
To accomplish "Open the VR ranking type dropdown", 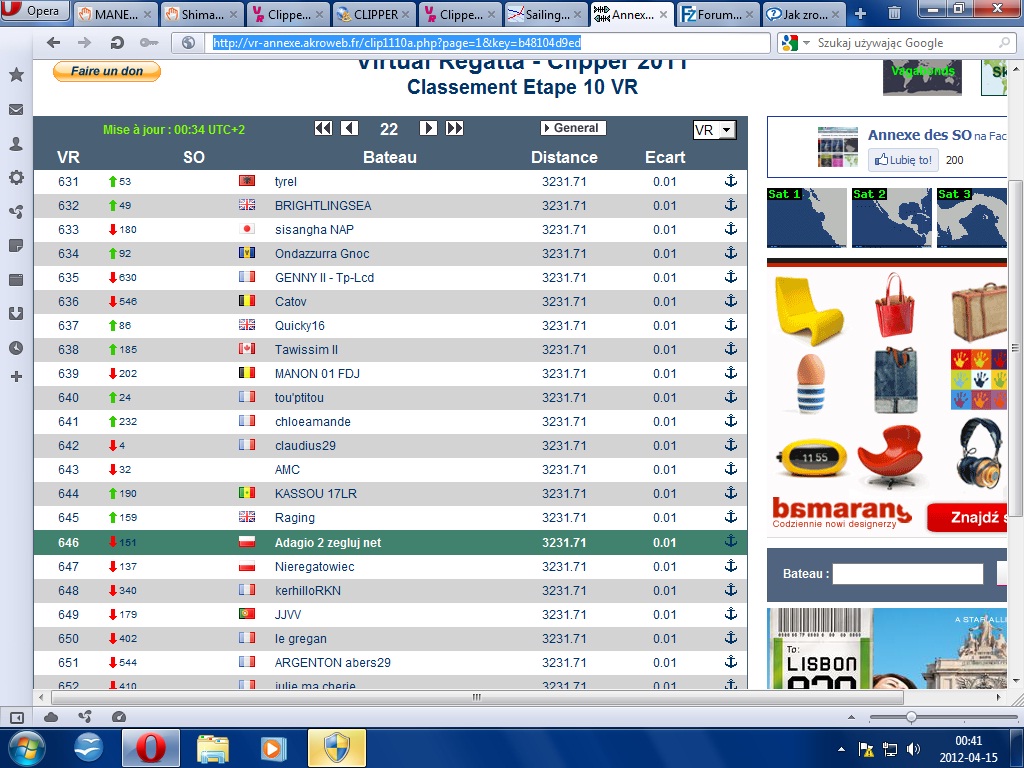I will [714, 130].
